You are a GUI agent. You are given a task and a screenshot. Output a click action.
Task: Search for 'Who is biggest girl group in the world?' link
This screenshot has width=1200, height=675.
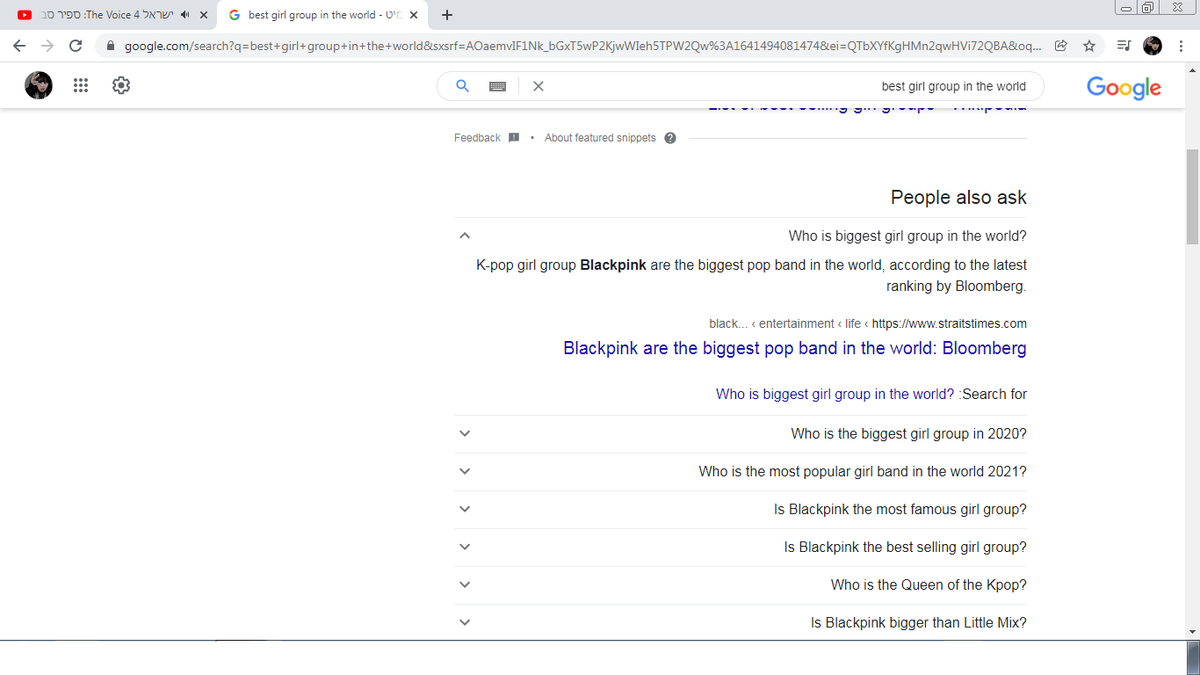pyautogui.click(x=835, y=394)
